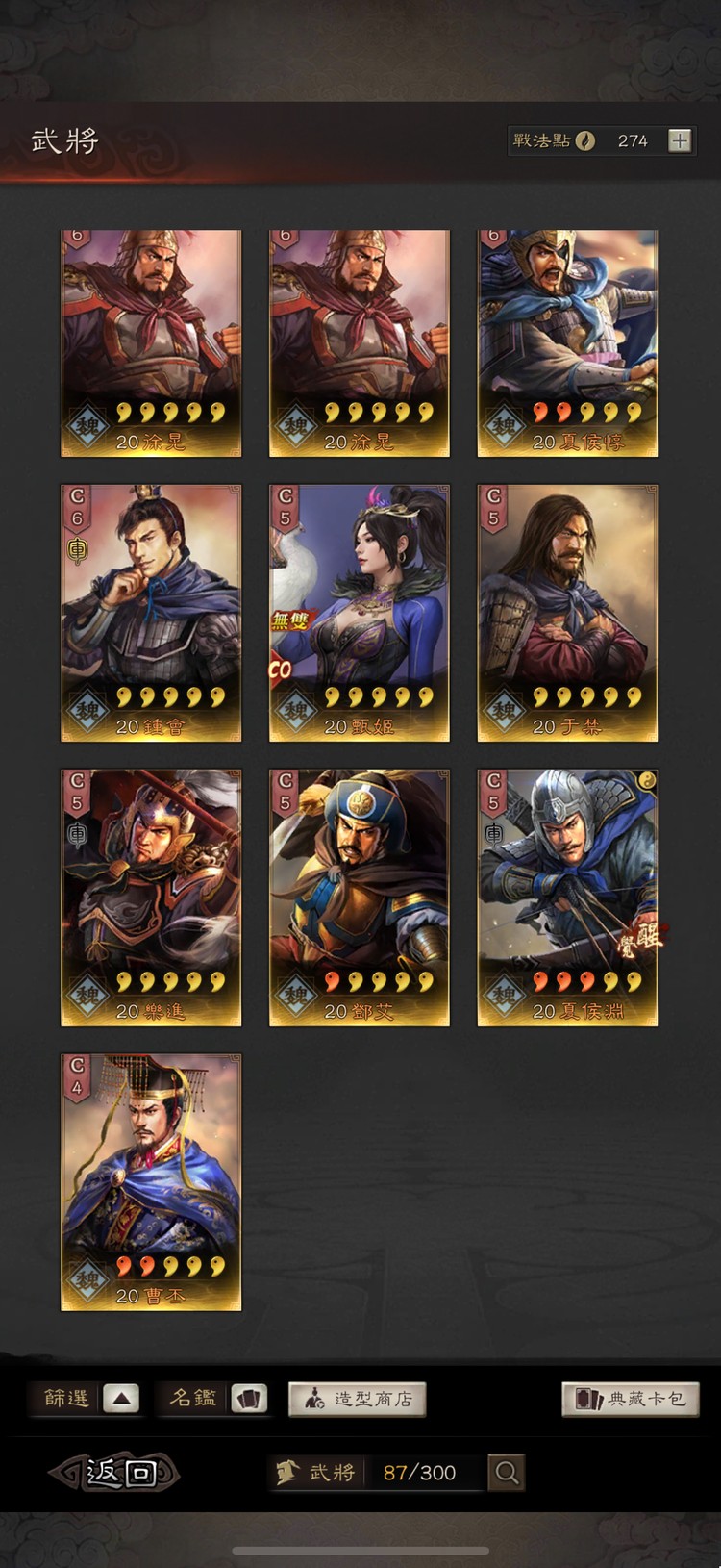Select the 鄧艾 general card
The image size is (721, 1568).
tap(359, 898)
